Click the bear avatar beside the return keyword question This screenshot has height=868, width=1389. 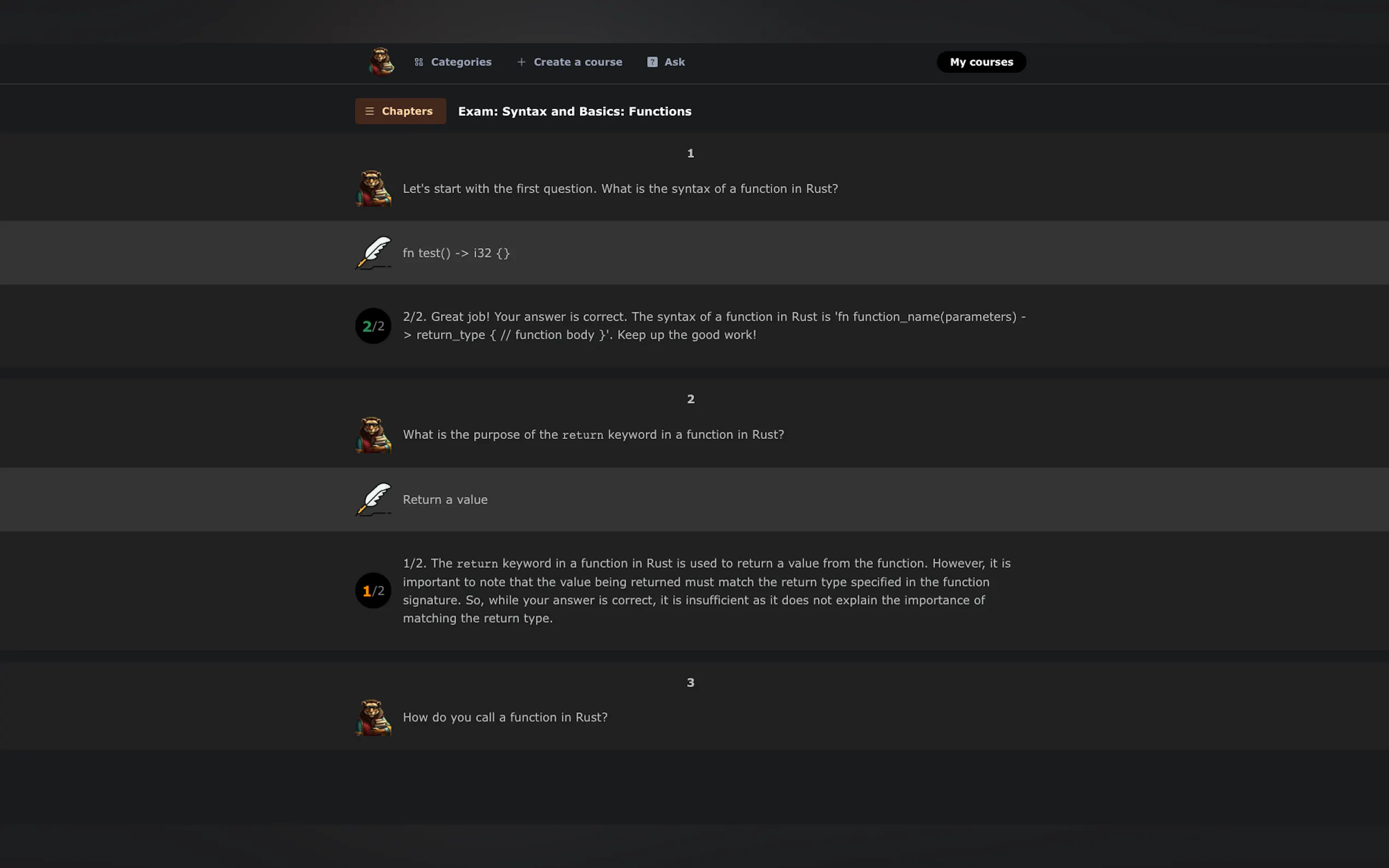tap(373, 435)
